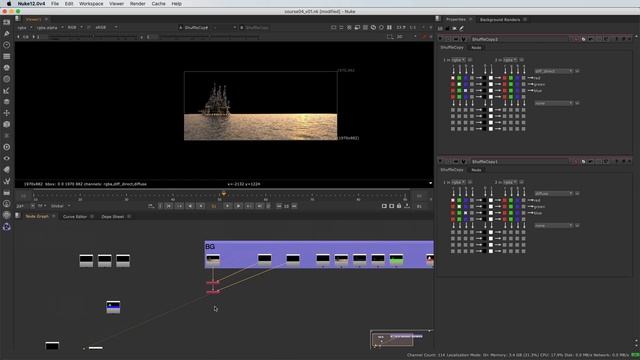Open Node tab in ShuffleCopy2 panel
Image resolution: width=640 pixels, height=360 pixels.
click(476, 48)
